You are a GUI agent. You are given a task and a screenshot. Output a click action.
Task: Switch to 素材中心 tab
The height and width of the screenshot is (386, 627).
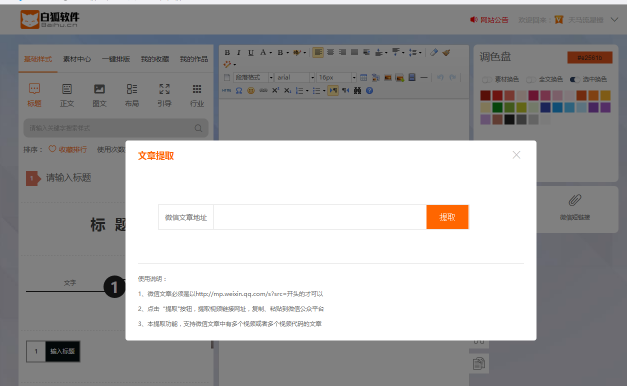point(77,59)
